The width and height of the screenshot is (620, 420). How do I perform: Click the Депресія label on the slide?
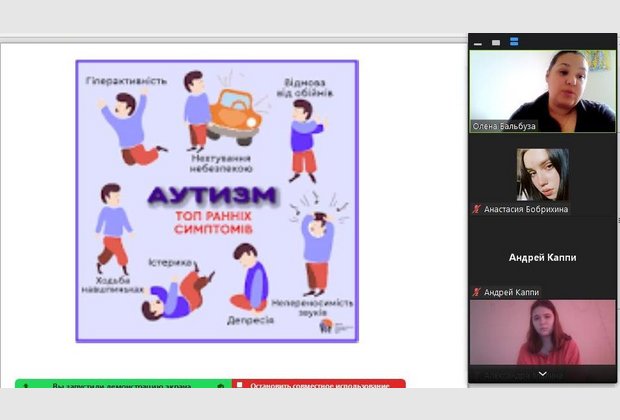(250, 320)
